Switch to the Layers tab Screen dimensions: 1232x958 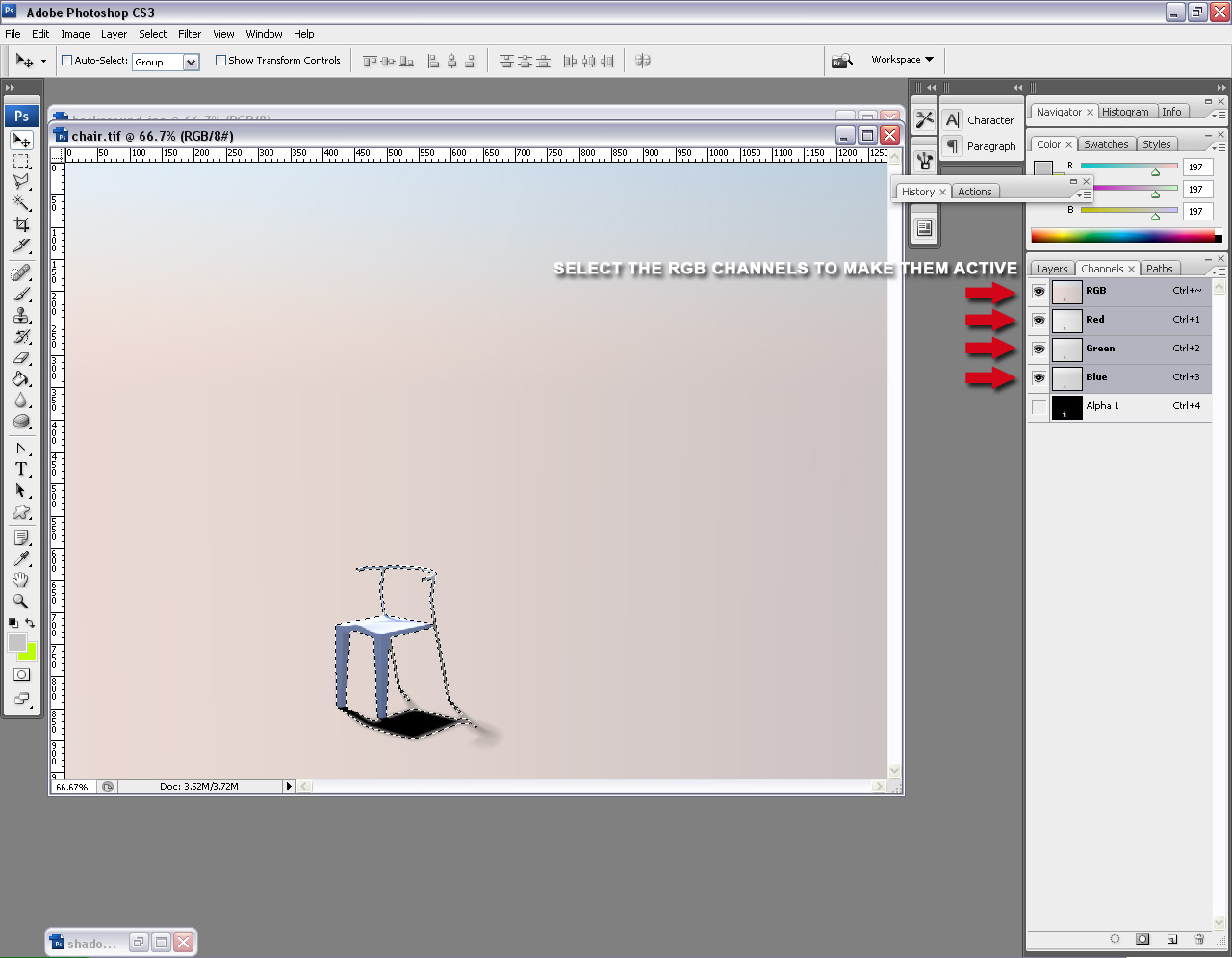[1051, 268]
